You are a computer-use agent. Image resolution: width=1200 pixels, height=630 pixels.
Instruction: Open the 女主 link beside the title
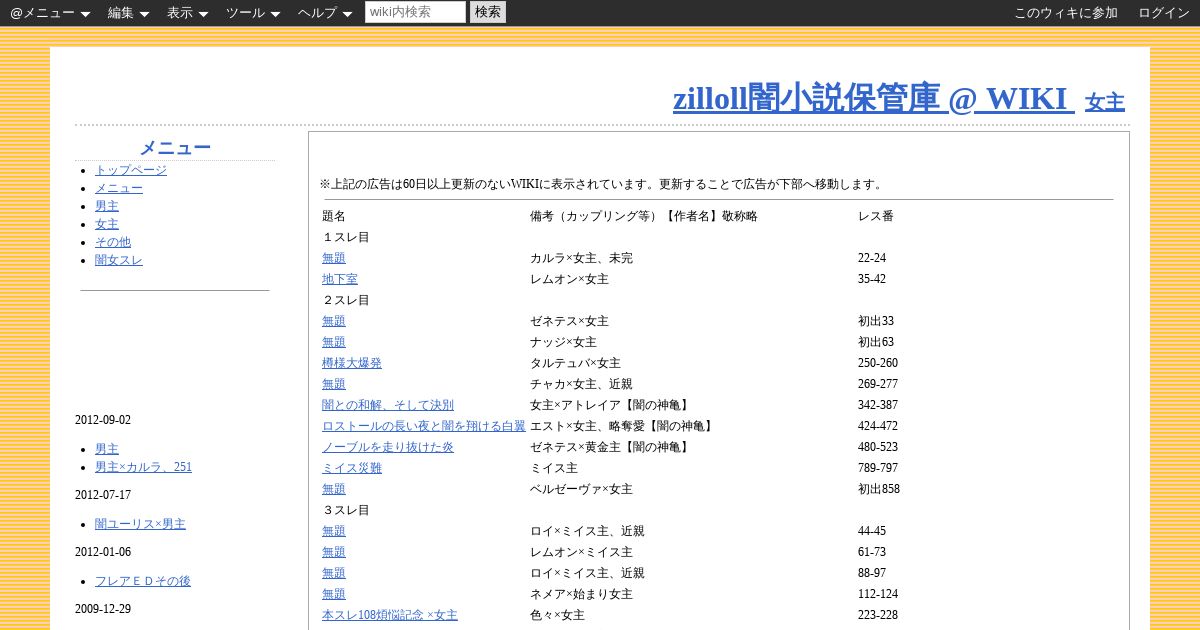tap(1105, 102)
